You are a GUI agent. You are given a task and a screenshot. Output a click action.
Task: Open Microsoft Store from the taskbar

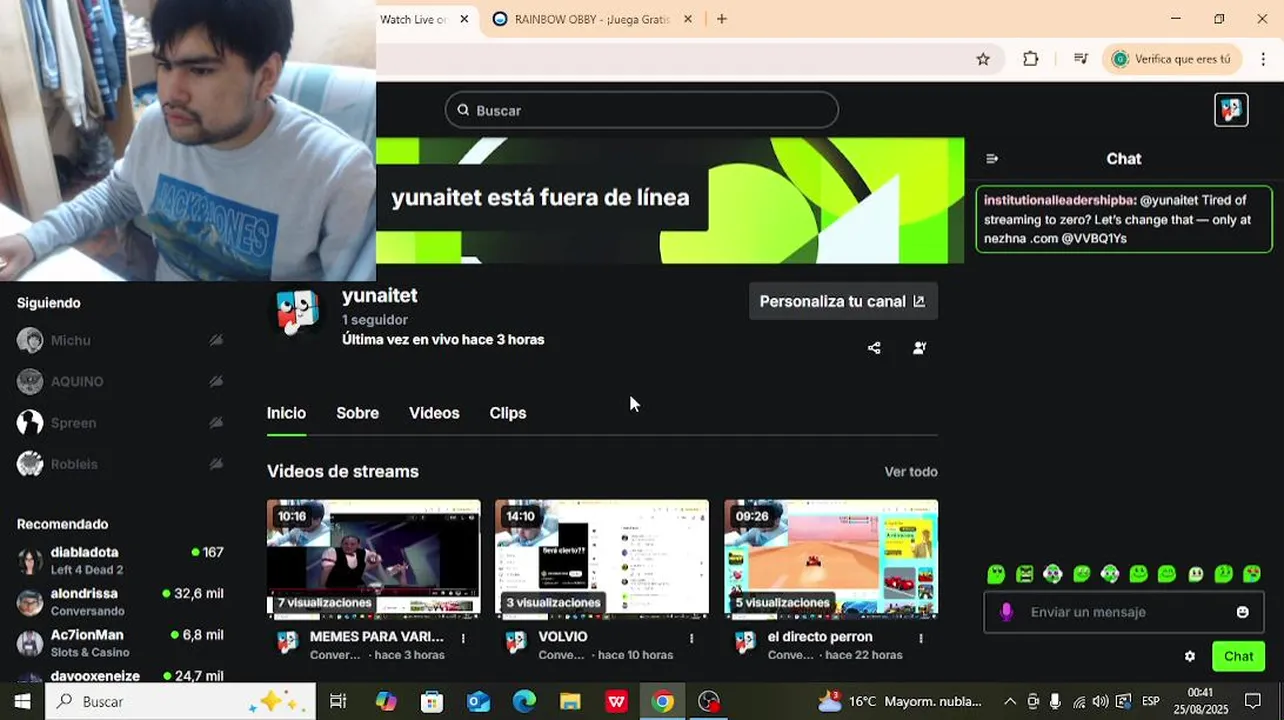pyautogui.click(x=432, y=702)
